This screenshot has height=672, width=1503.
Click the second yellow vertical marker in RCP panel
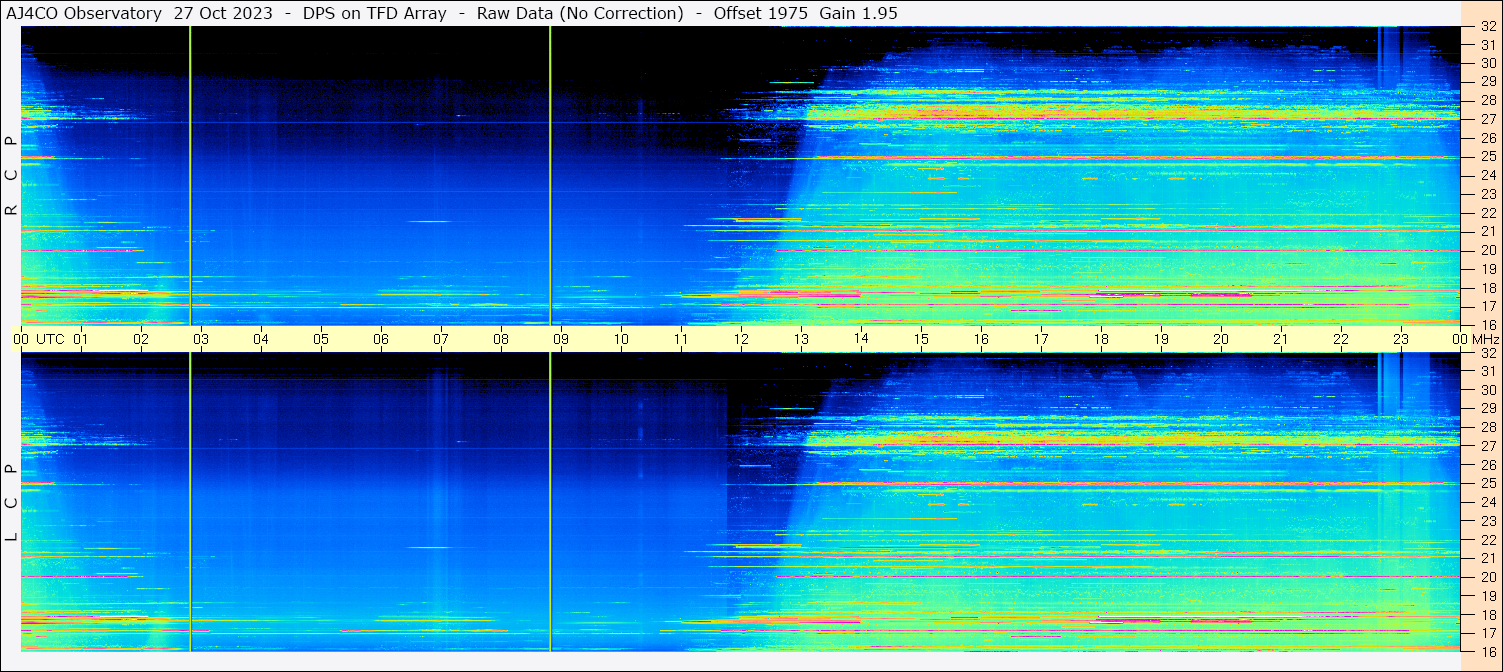(550, 175)
